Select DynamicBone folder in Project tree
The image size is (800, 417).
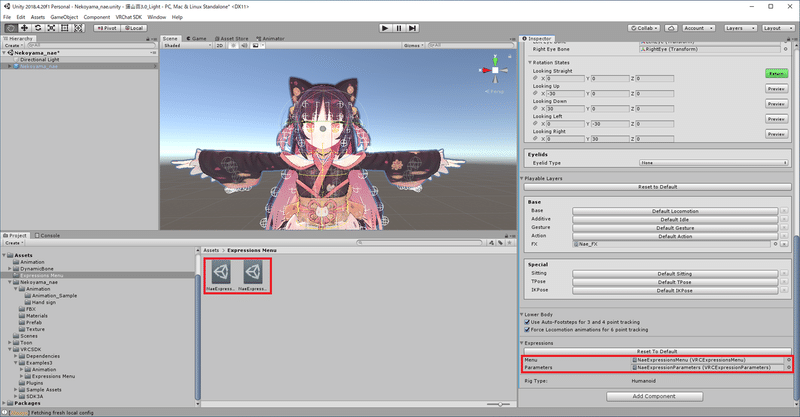click(36, 268)
